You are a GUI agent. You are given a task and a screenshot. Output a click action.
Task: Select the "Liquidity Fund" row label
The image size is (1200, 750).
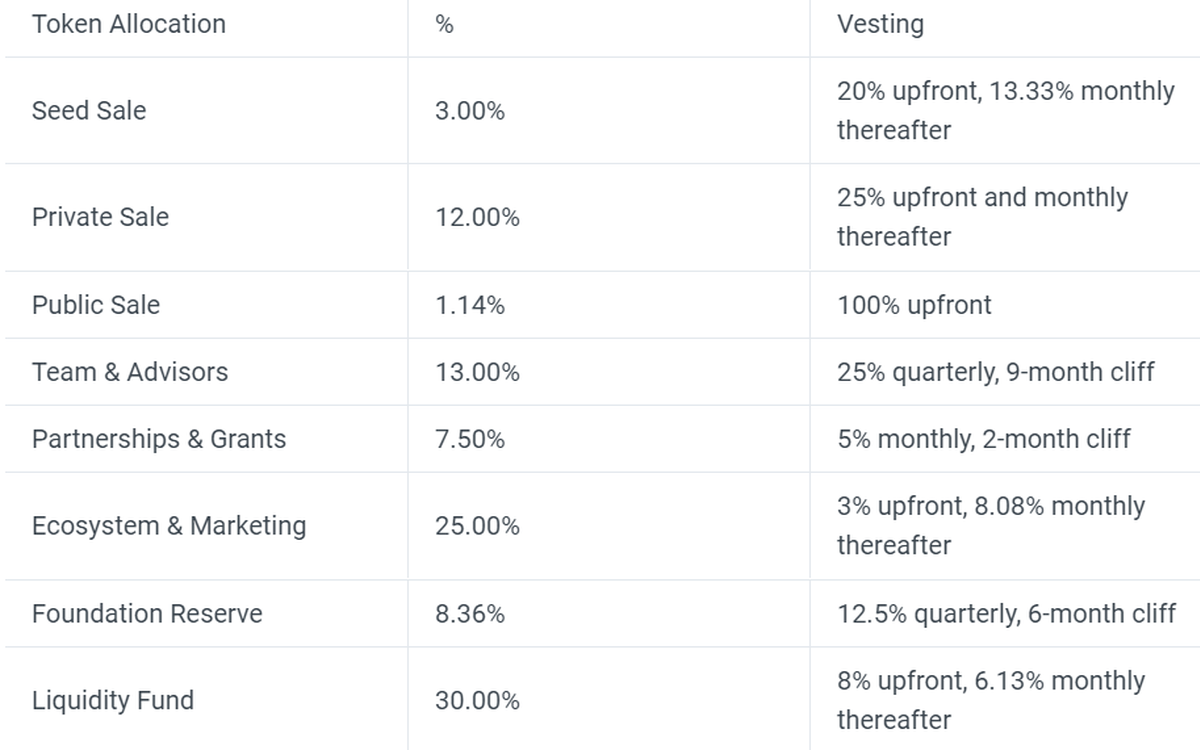113,700
